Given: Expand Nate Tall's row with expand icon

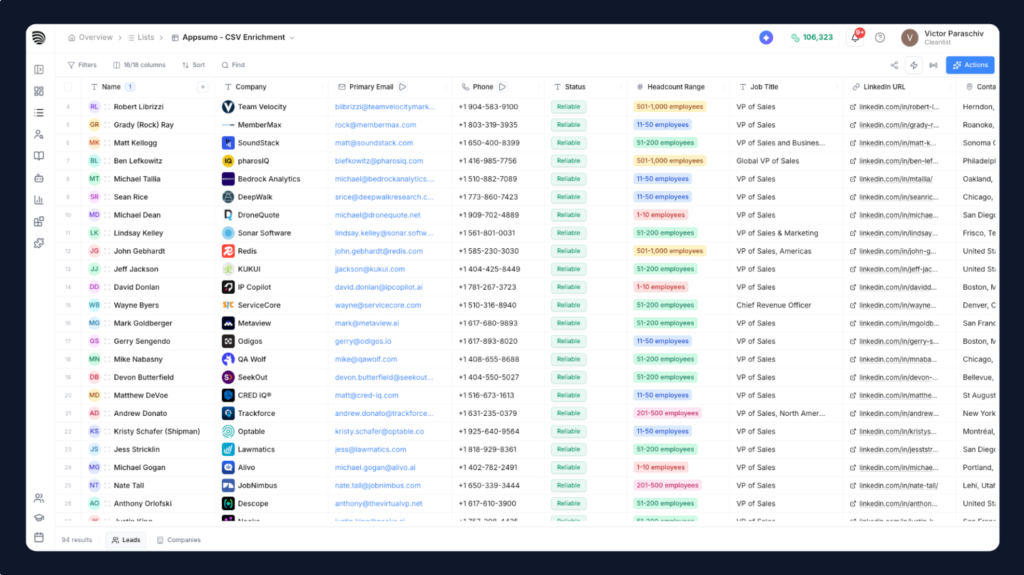Looking at the screenshot, I should [107, 485].
